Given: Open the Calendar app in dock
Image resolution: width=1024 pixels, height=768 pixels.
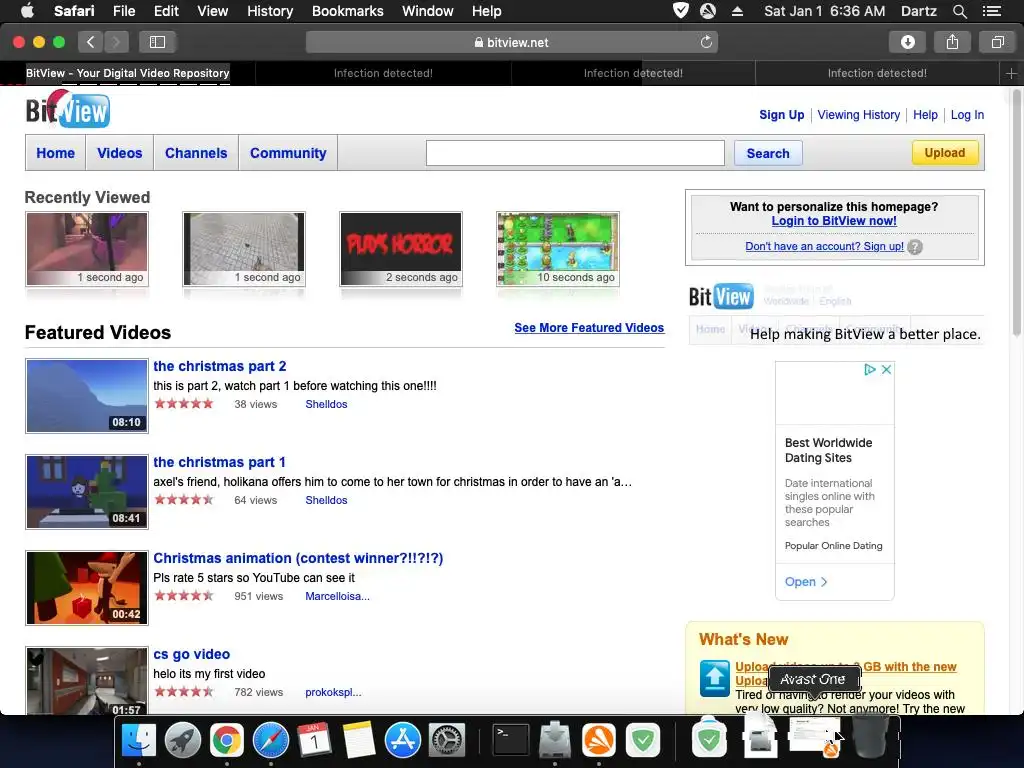Looking at the screenshot, I should 314,740.
